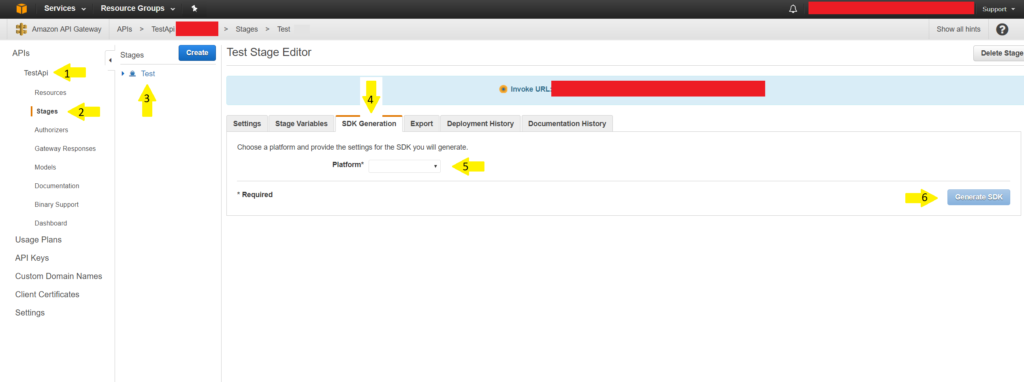This screenshot has width=1024, height=382.
Task: Open Custom Domain Names in the sidebar
Action: tap(59, 276)
